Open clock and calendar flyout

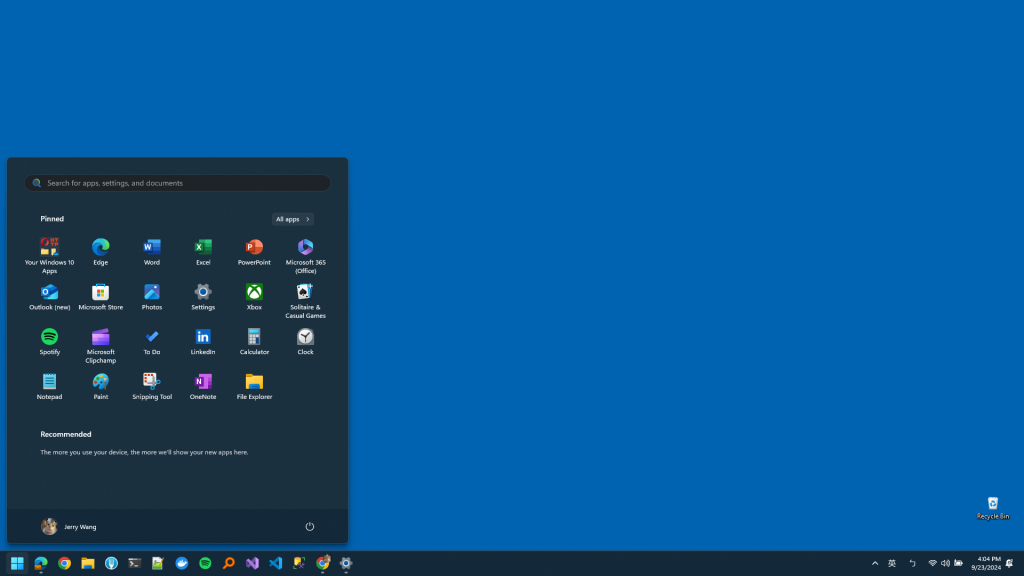tap(985, 563)
